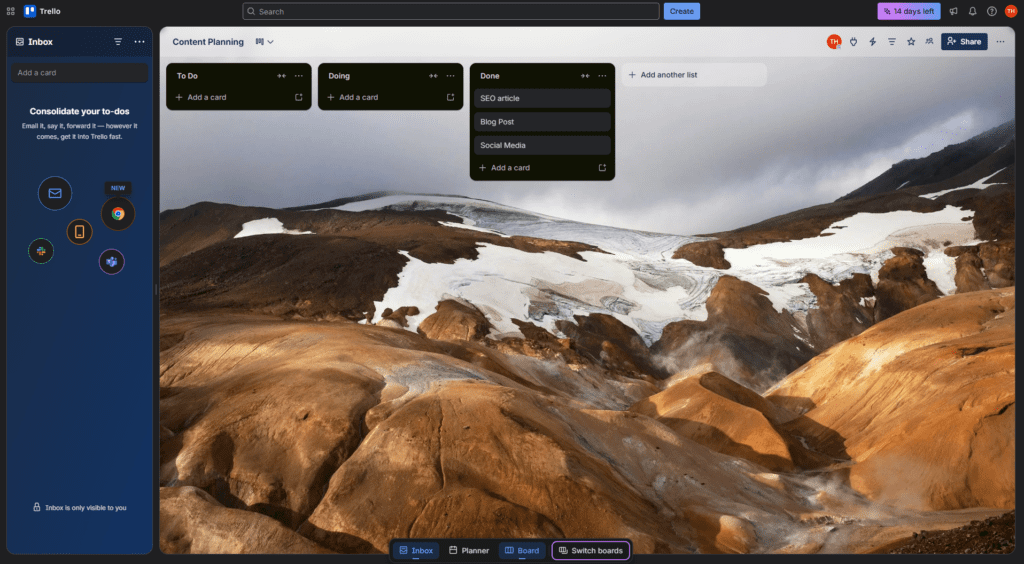Open Inbox more options menu

139,42
